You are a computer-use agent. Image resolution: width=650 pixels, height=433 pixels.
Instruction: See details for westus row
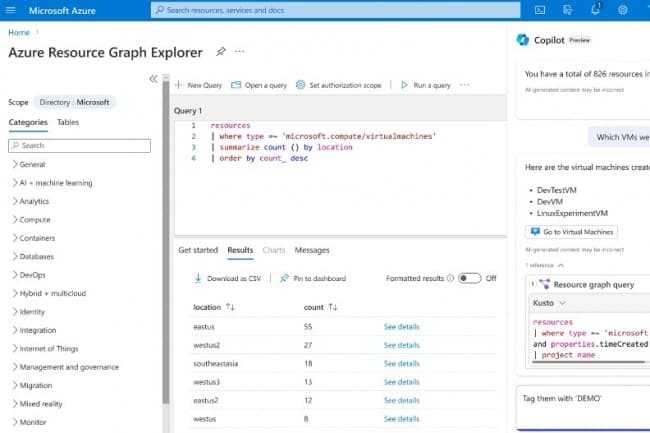point(401,418)
